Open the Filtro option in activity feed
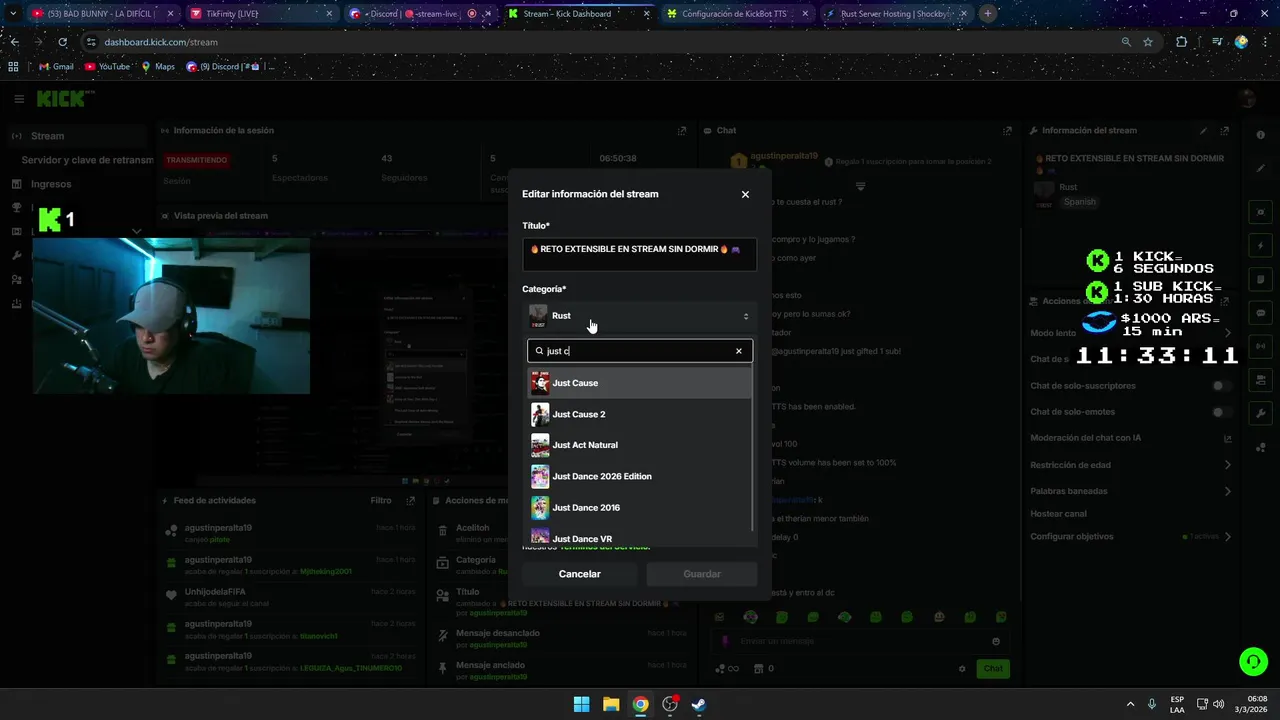This screenshot has height=720, width=1280. (x=381, y=500)
